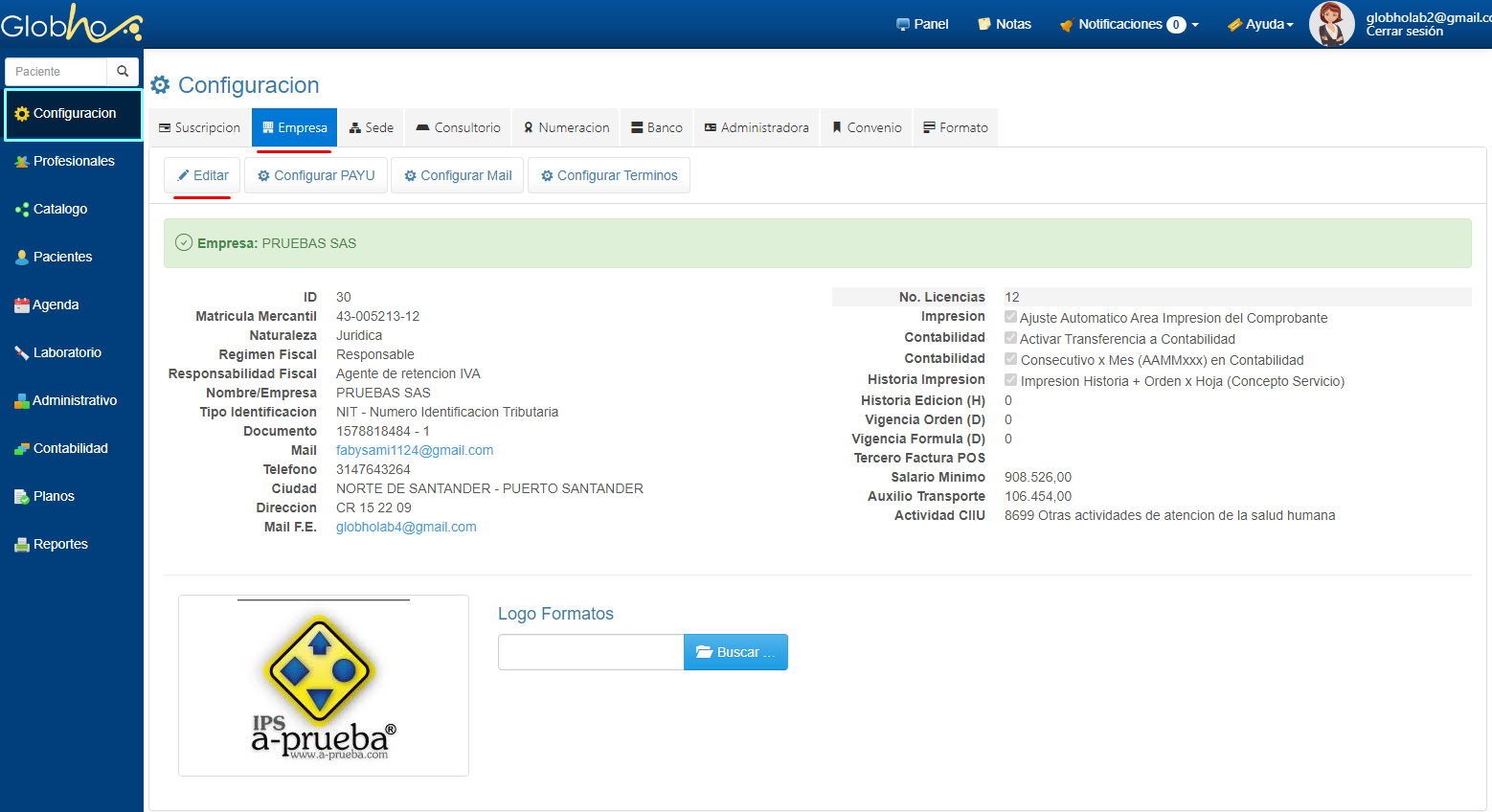Click the Paciente search input field
1492x812 pixels.
57,72
